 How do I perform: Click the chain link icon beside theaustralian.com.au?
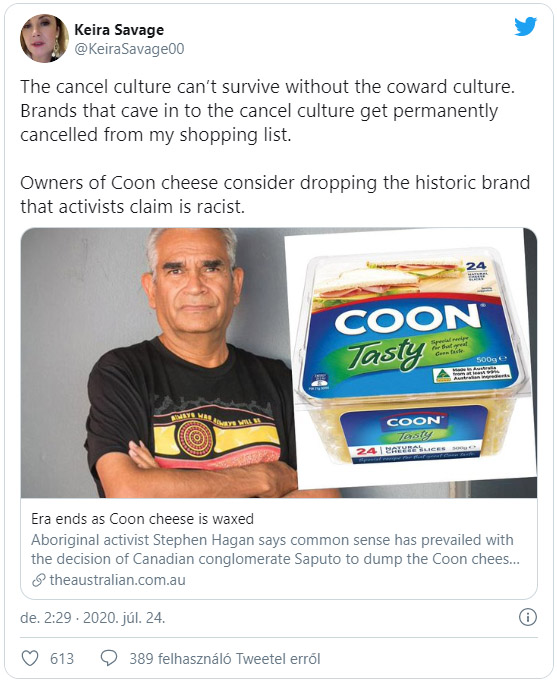pos(39,580)
